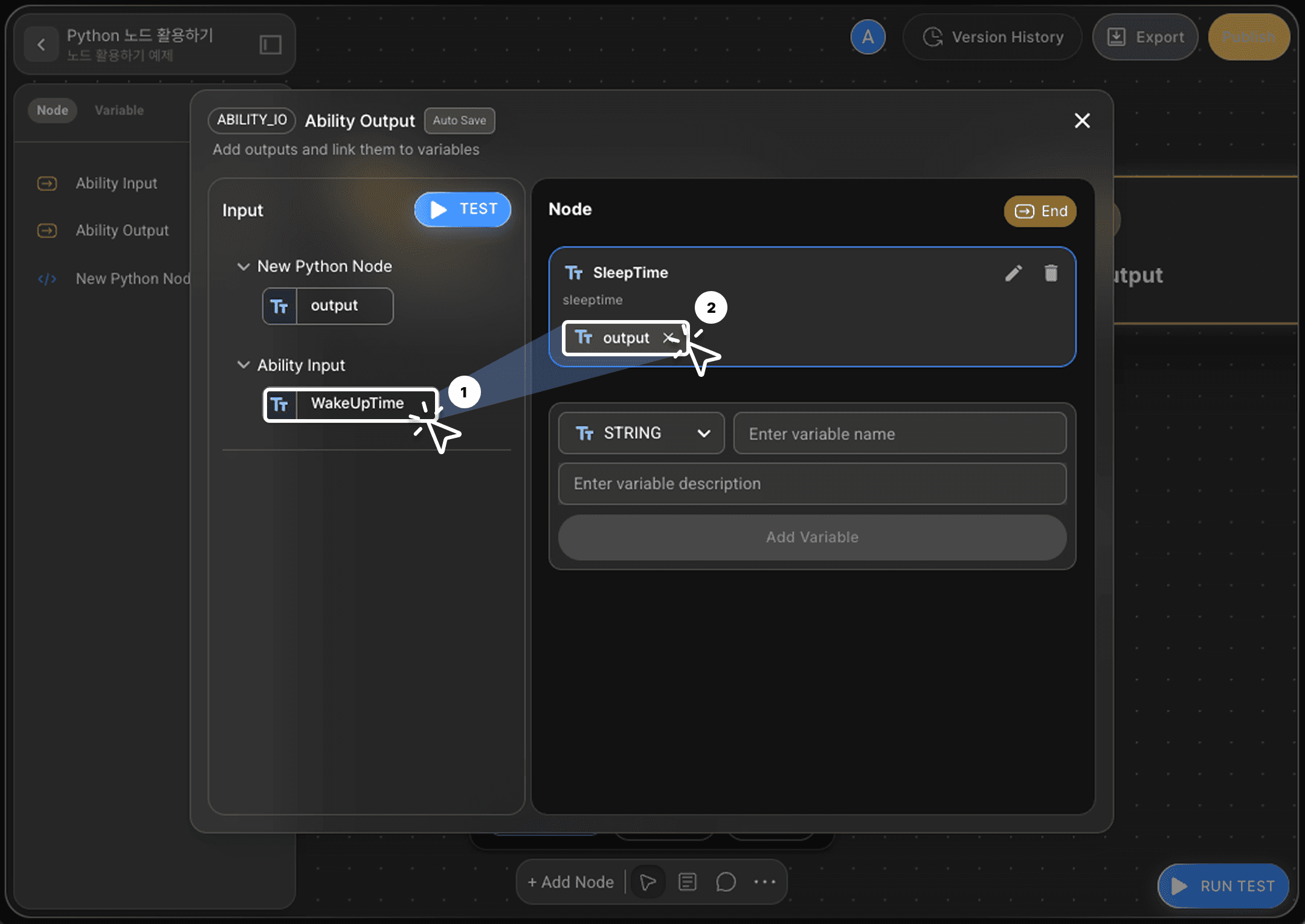This screenshot has width=1305, height=924.
Task: Open the comment bubble tool in bottom toolbar
Action: (726, 882)
